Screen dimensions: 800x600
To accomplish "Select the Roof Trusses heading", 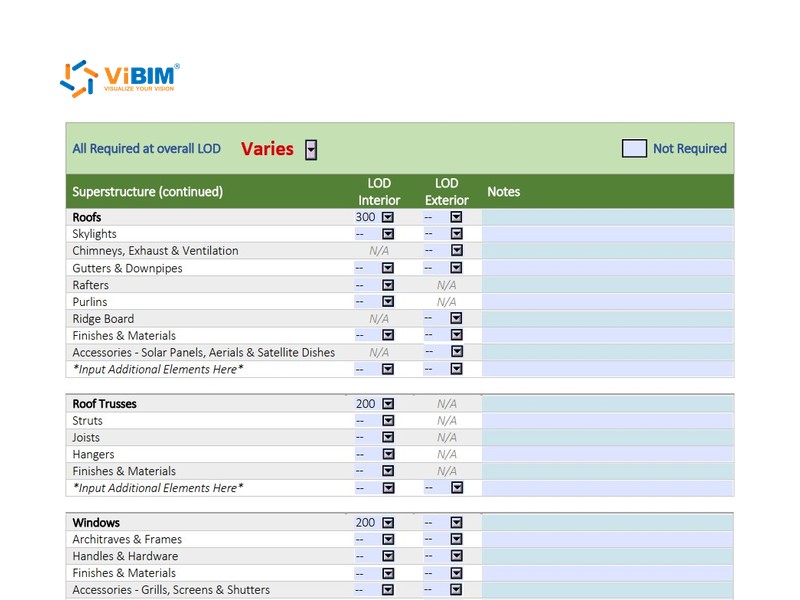I will click(x=105, y=404).
